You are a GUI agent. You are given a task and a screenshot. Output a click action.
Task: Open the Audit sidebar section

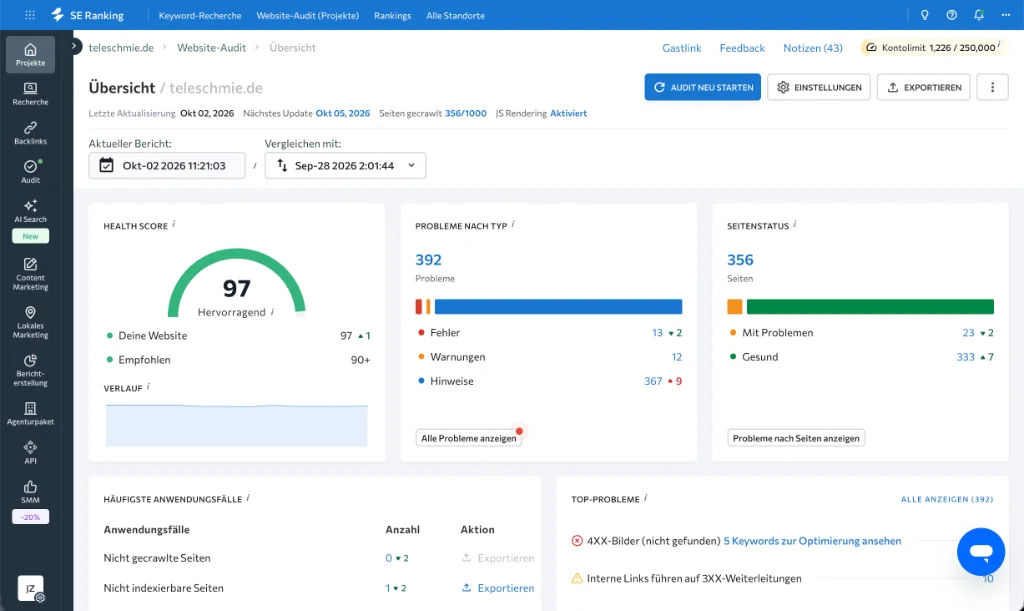[31, 172]
